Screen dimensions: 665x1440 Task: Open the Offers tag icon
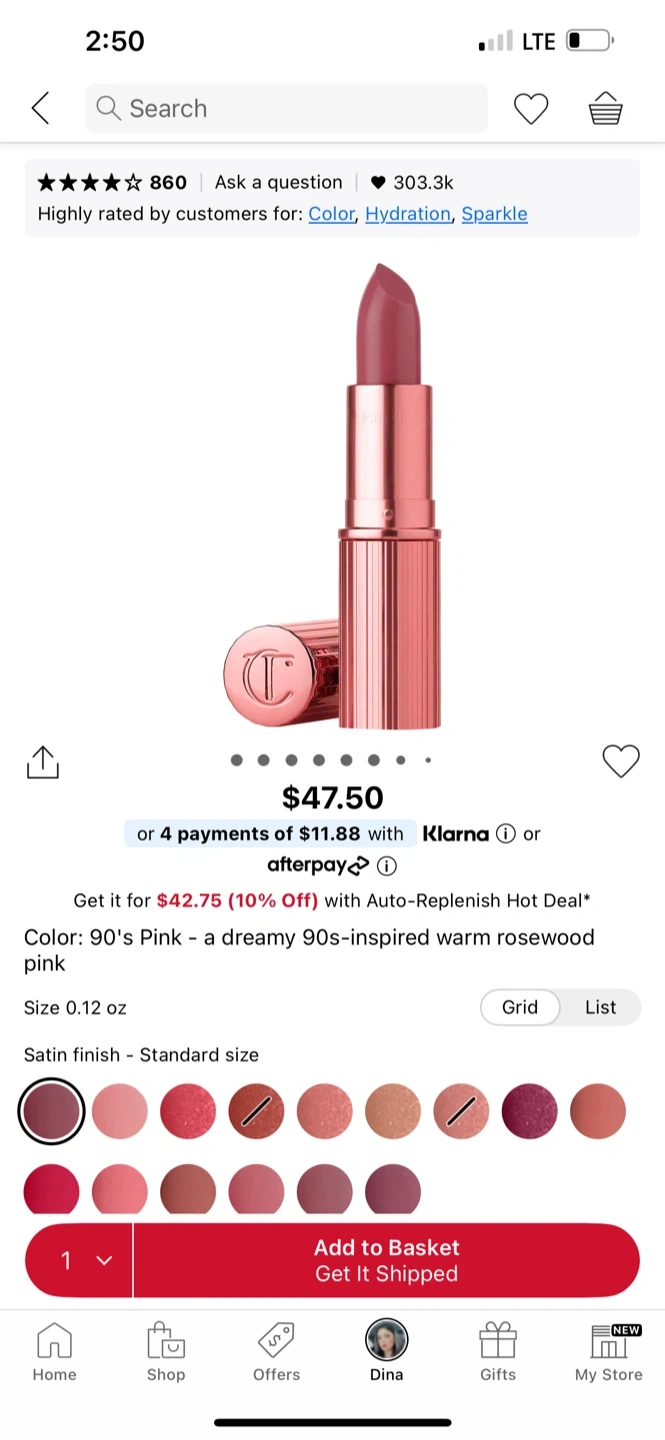276,1352
